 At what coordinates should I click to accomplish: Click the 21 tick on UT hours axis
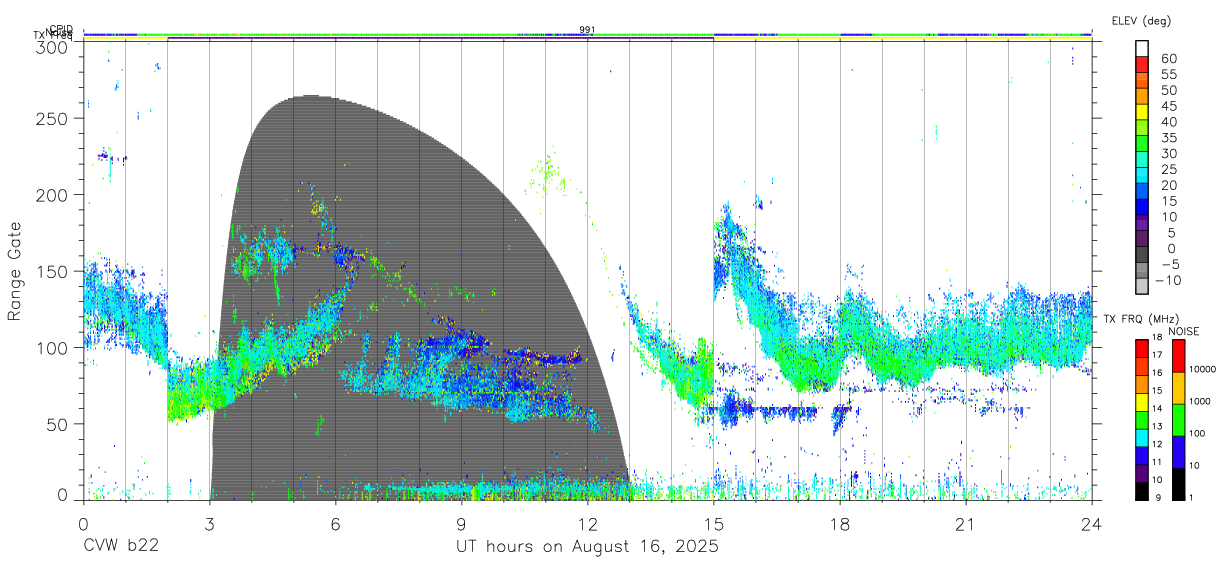[x=965, y=523]
